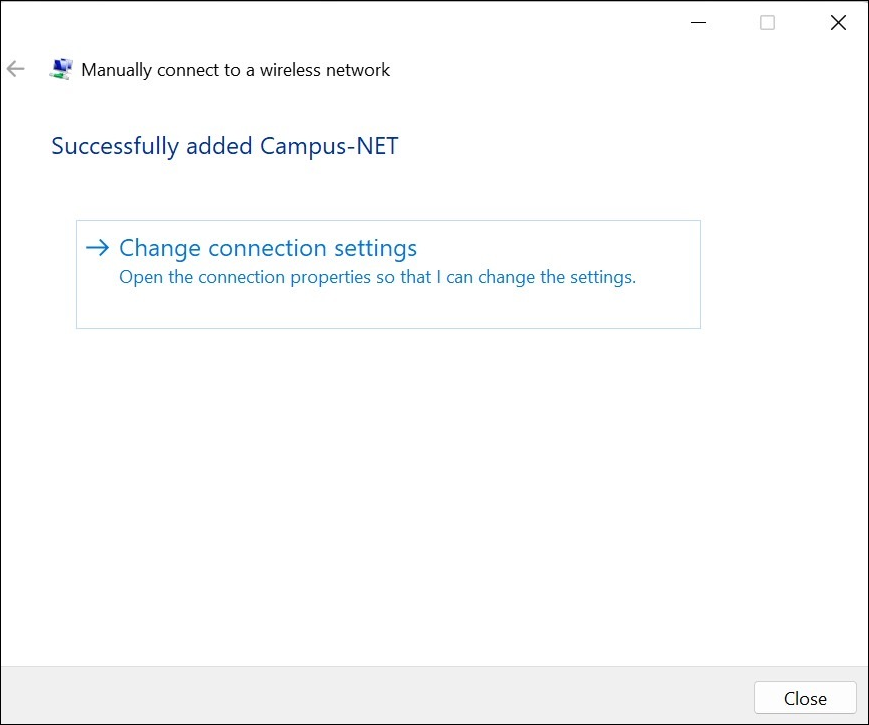Click the empty title bar left of minimize
The height and width of the screenshot is (725, 869).
coord(350,22)
